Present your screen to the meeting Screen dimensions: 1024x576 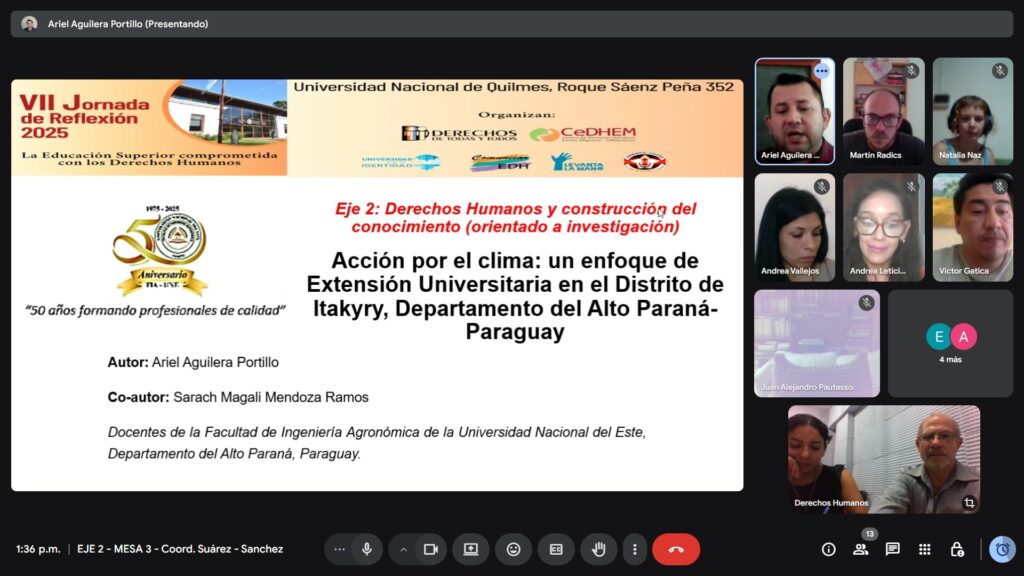click(470, 549)
